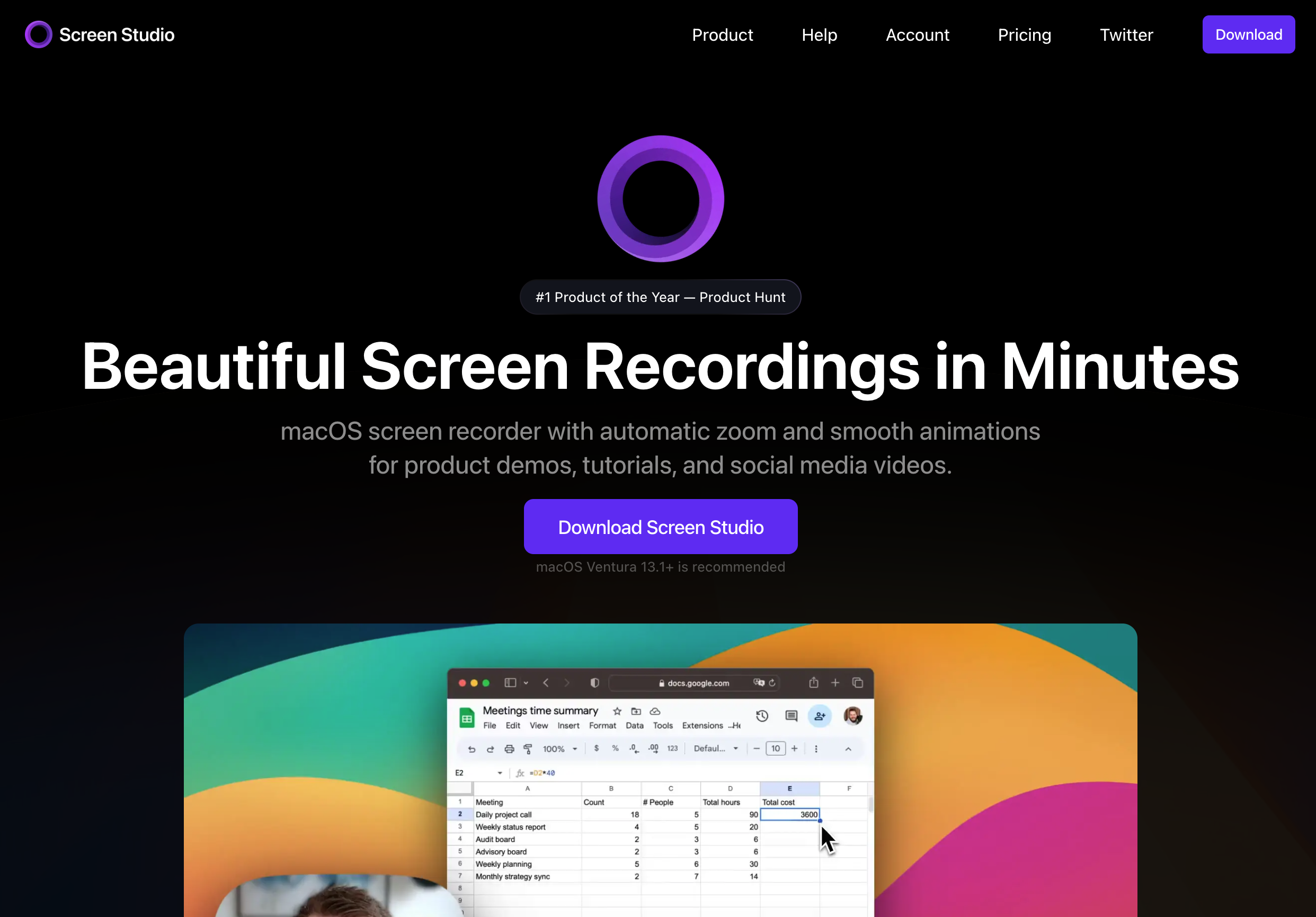Click the print icon in Sheets toolbar
The image size is (1316, 917).
point(509,749)
